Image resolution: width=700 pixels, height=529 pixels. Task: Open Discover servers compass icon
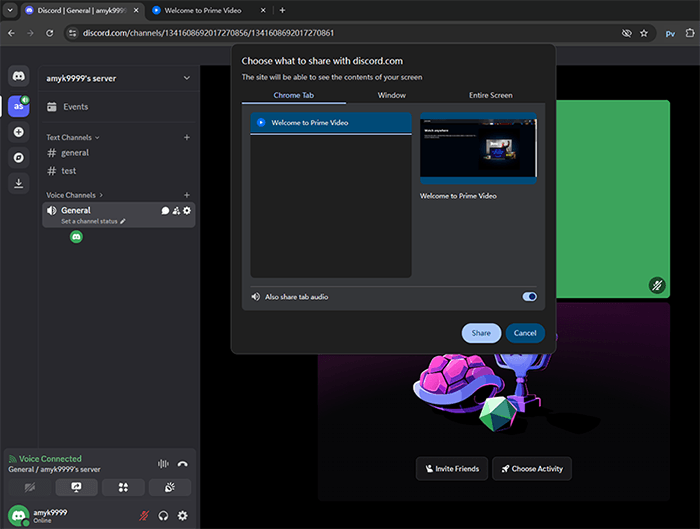pyautogui.click(x=18, y=158)
